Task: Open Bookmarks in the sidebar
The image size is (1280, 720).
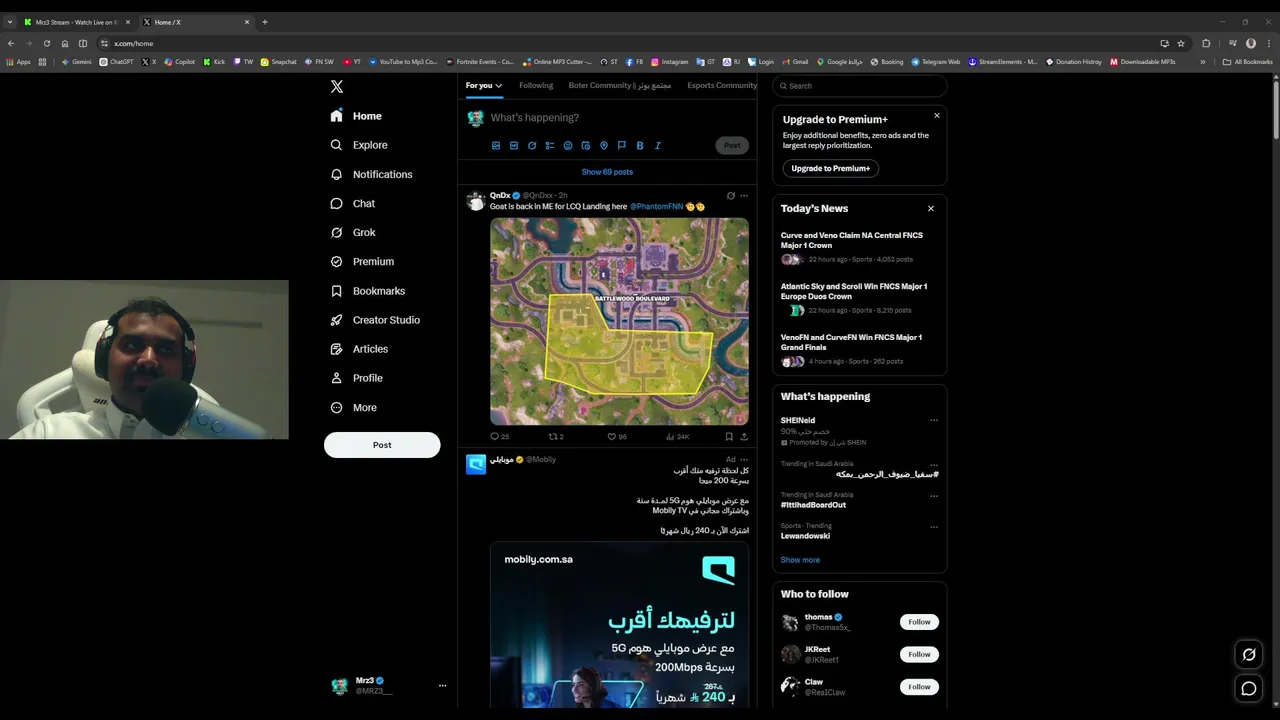Action: pos(367,291)
